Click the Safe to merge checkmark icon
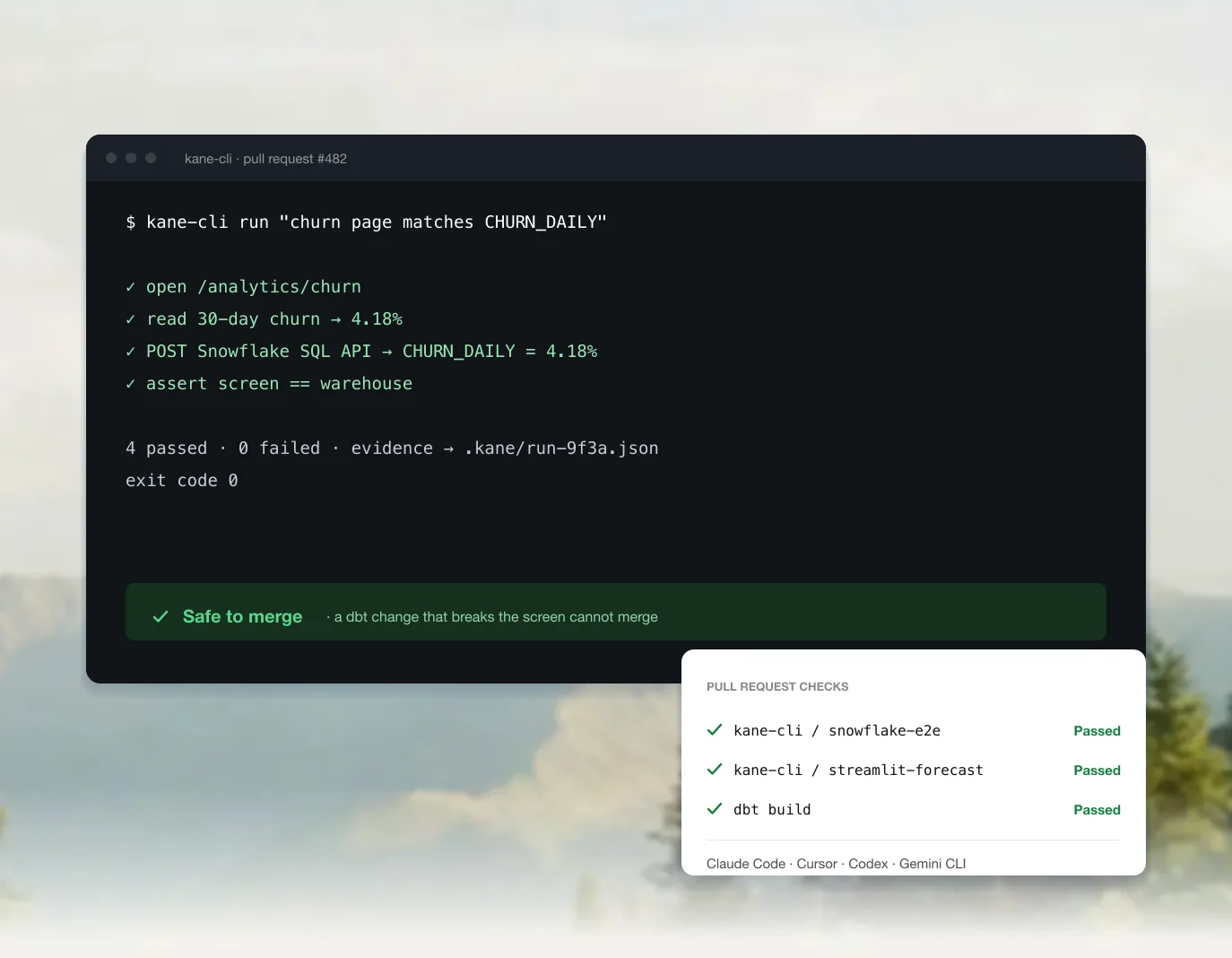This screenshot has width=1232, height=958. click(161, 616)
